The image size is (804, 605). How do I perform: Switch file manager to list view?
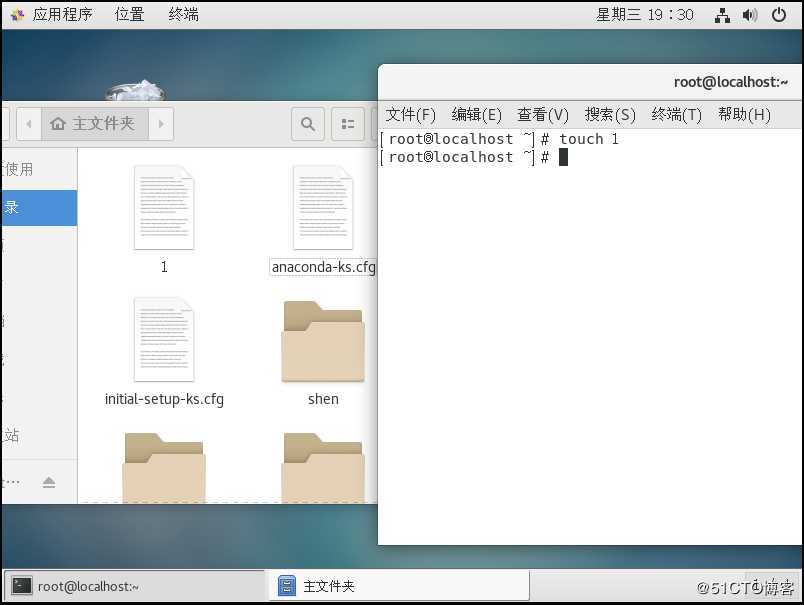[x=348, y=124]
